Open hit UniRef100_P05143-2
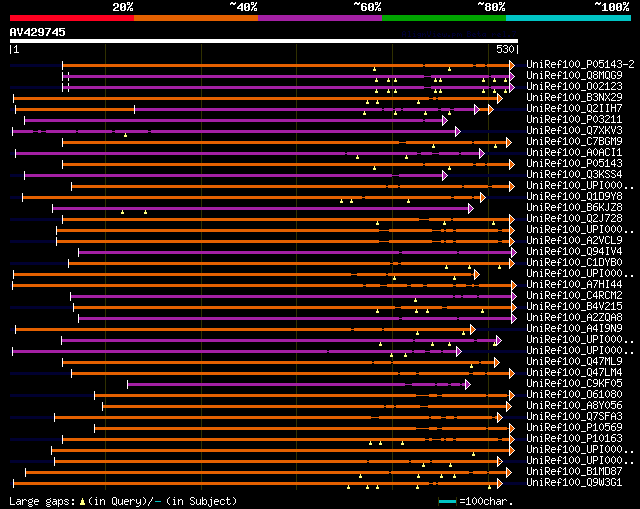This screenshot has height=509, width=640. (580, 64)
